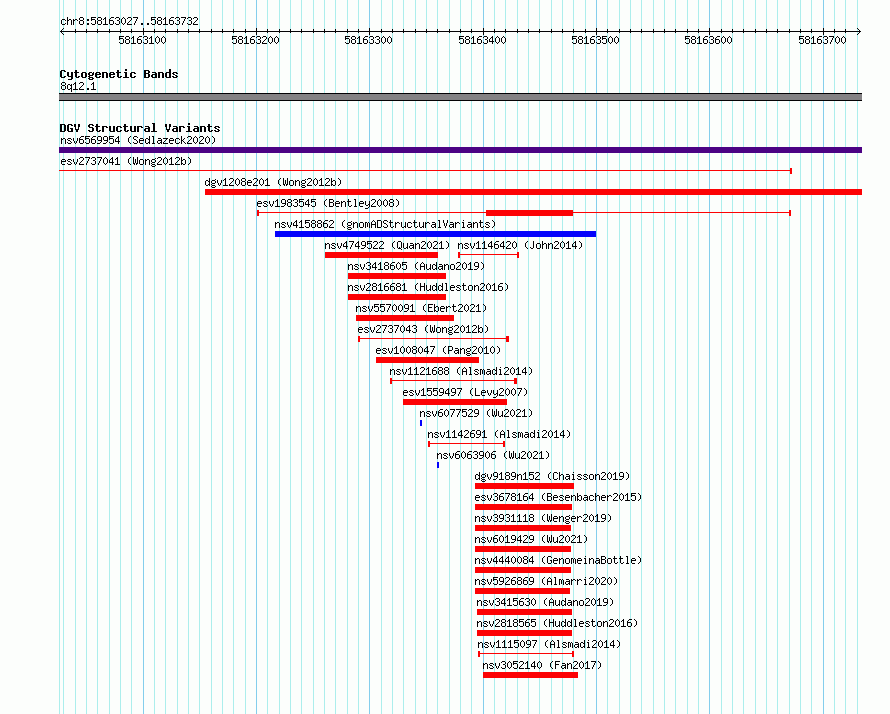Screen dimensions: 890x714
Task: Click nsv6077529 (Wu2021) label
Action: pyautogui.click(x=476, y=413)
